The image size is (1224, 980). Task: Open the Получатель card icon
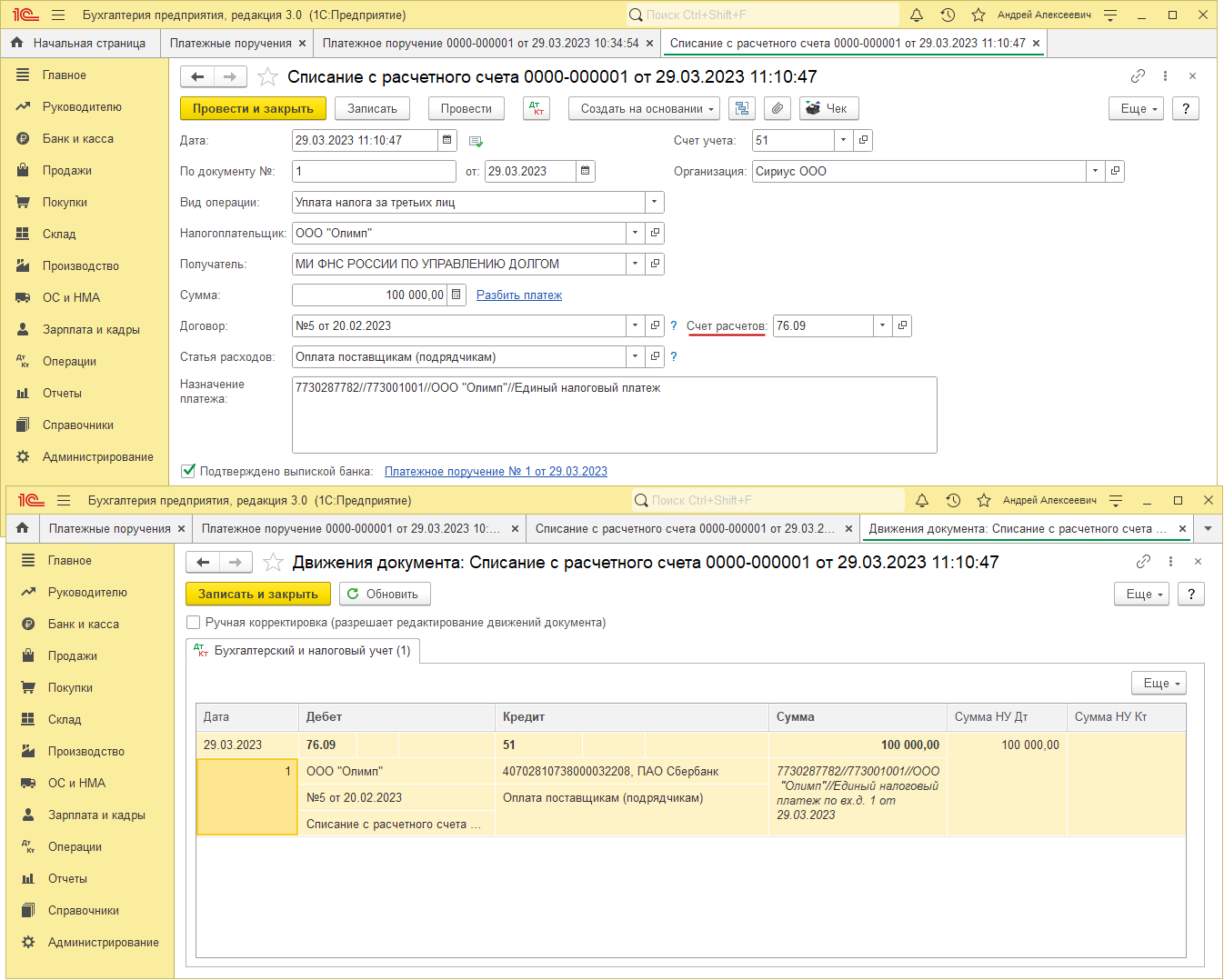click(655, 264)
